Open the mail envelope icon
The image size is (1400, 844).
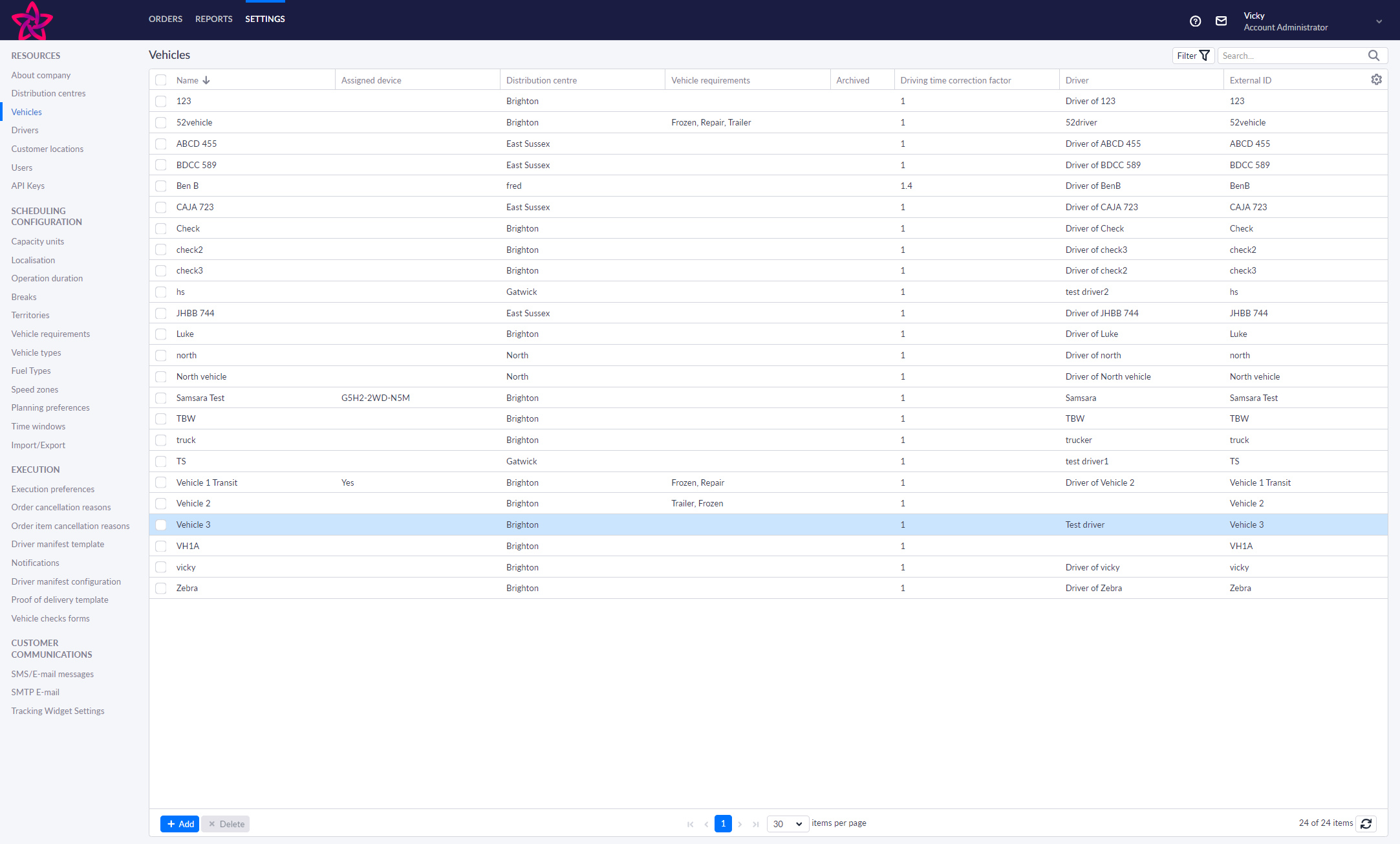click(1221, 21)
